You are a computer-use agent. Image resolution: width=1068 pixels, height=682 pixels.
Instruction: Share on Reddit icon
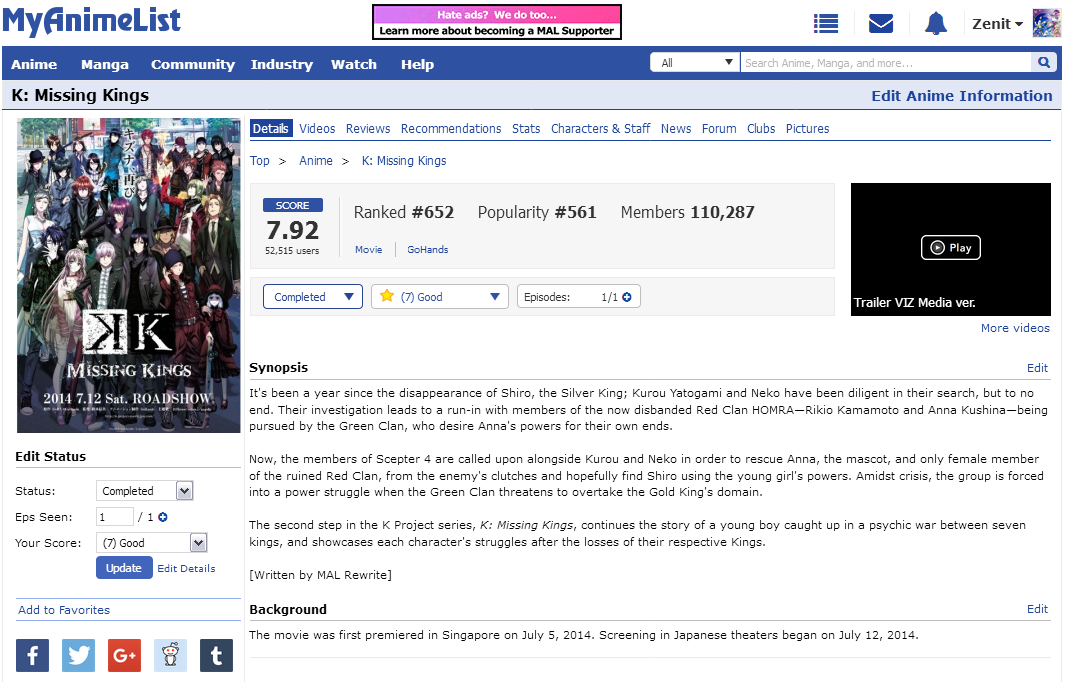click(170, 656)
